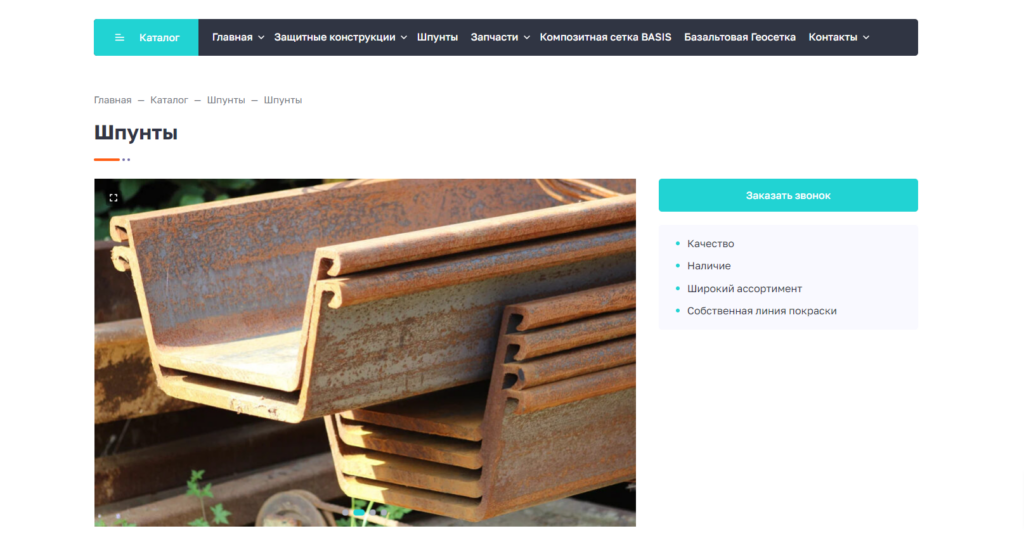Expand the chevron next to Главная in navbar
This screenshot has height=545, width=1024.
(x=261, y=38)
